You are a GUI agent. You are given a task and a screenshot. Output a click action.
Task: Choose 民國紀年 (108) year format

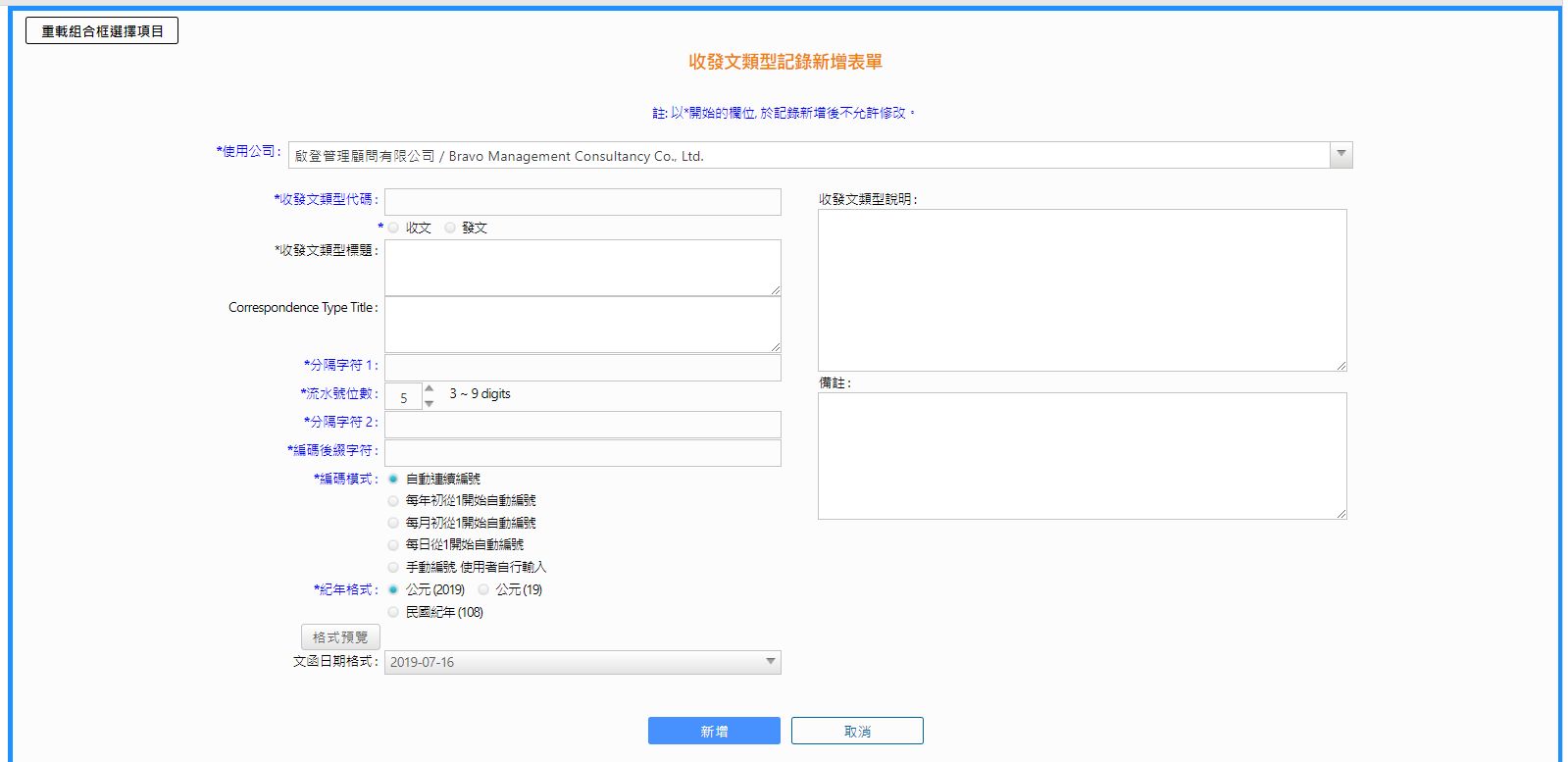(x=393, y=612)
